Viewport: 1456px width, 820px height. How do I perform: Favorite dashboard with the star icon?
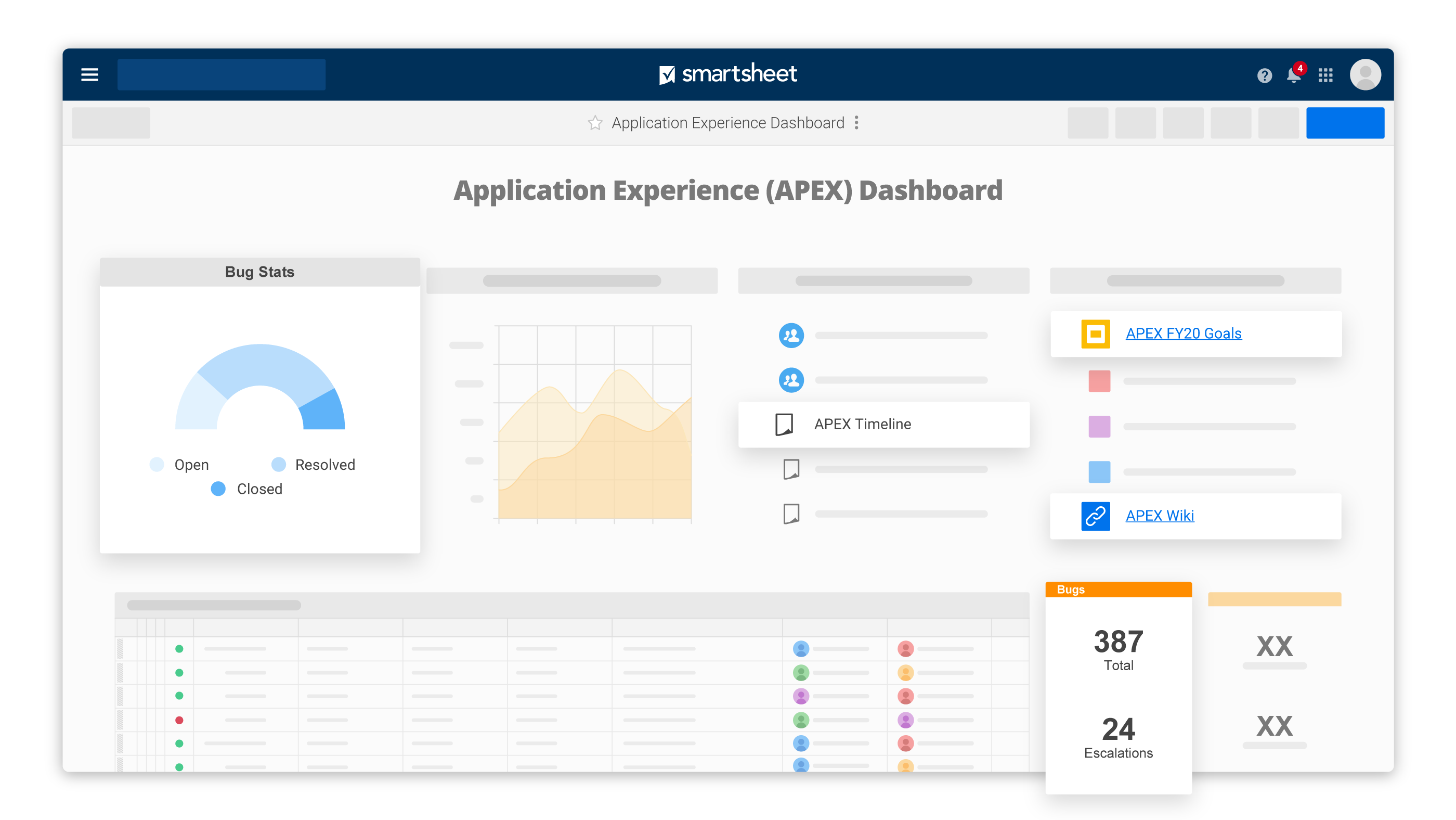pyautogui.click(x=594, y=123)
